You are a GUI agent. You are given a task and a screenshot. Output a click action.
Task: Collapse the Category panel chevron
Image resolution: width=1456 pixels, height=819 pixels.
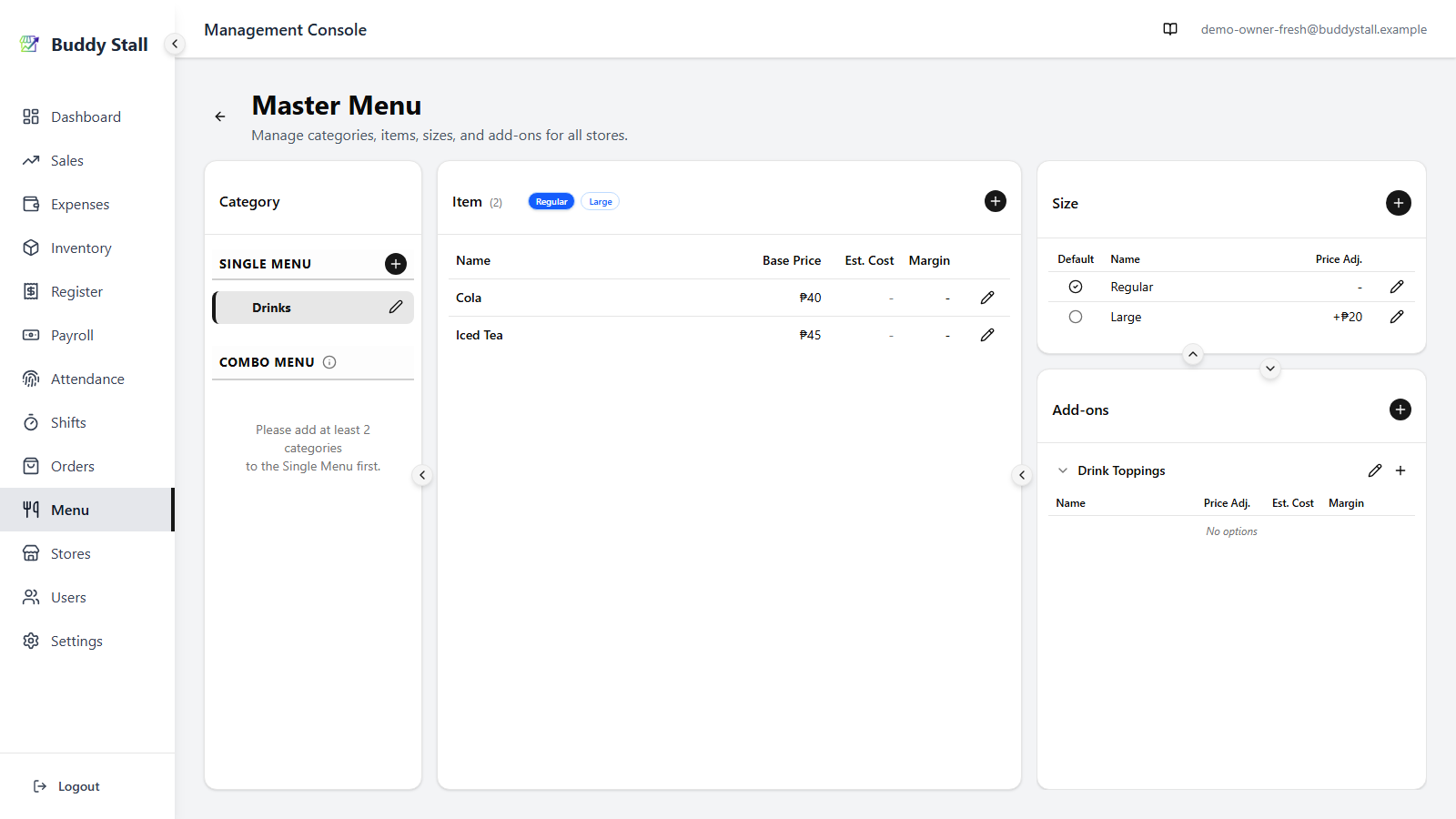[422, 475]
